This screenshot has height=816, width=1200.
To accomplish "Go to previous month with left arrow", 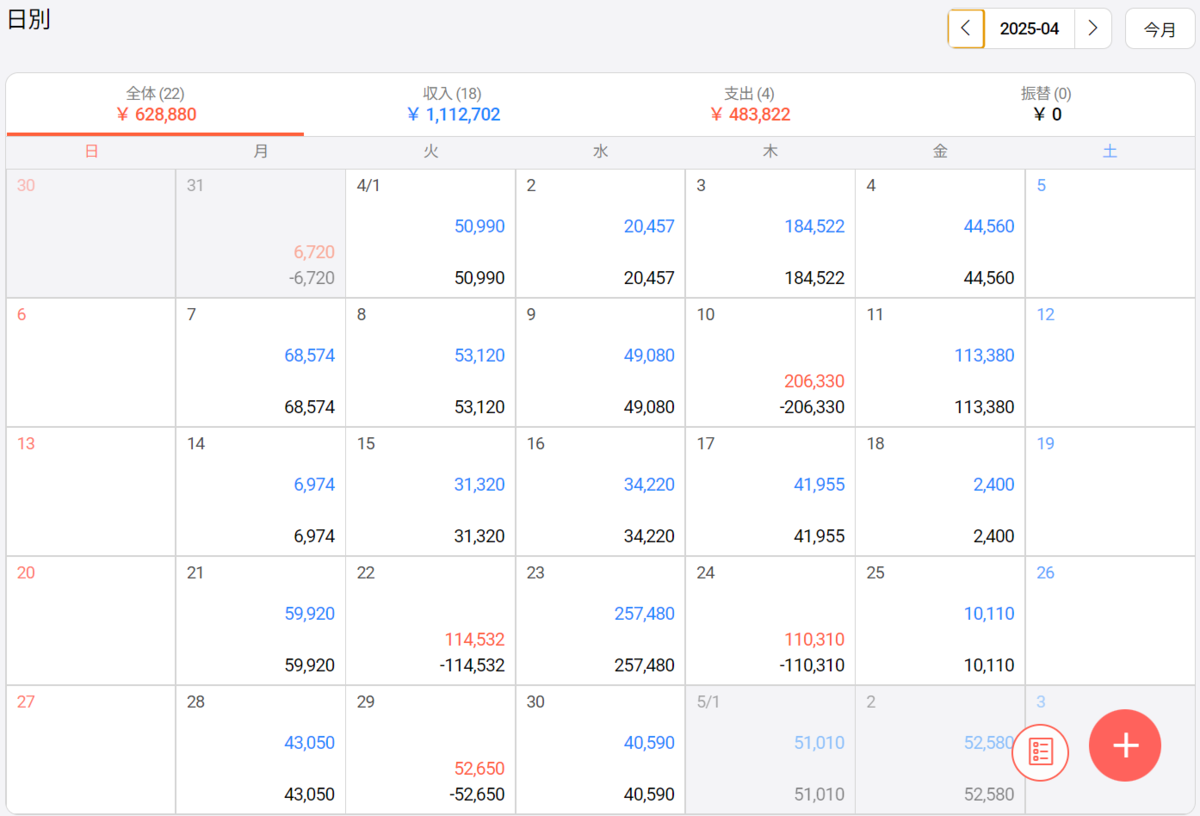I will coord(966,29).
